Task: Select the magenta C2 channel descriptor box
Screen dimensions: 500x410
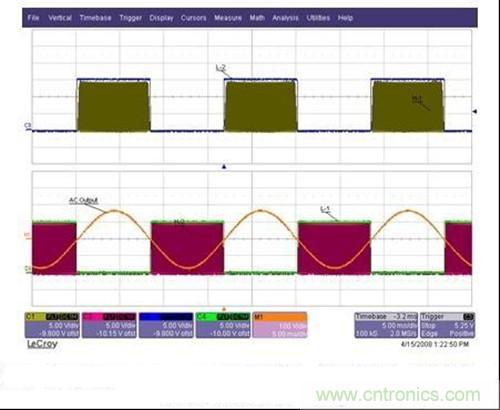Action: point(109,325)
